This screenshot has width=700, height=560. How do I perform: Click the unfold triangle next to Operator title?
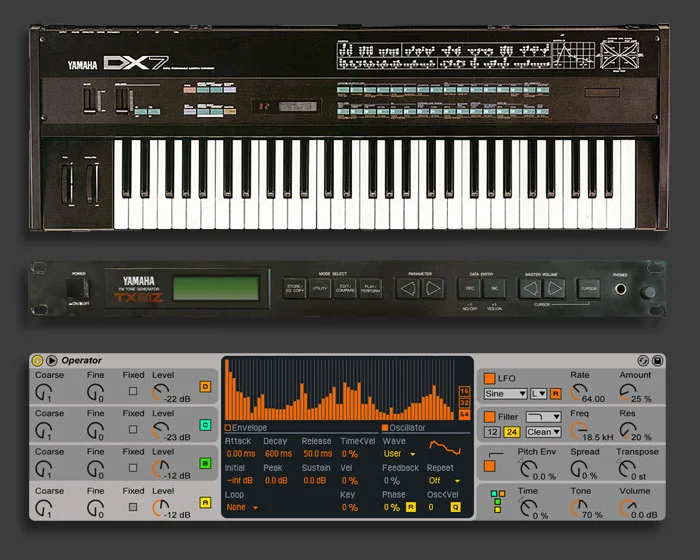52,360
